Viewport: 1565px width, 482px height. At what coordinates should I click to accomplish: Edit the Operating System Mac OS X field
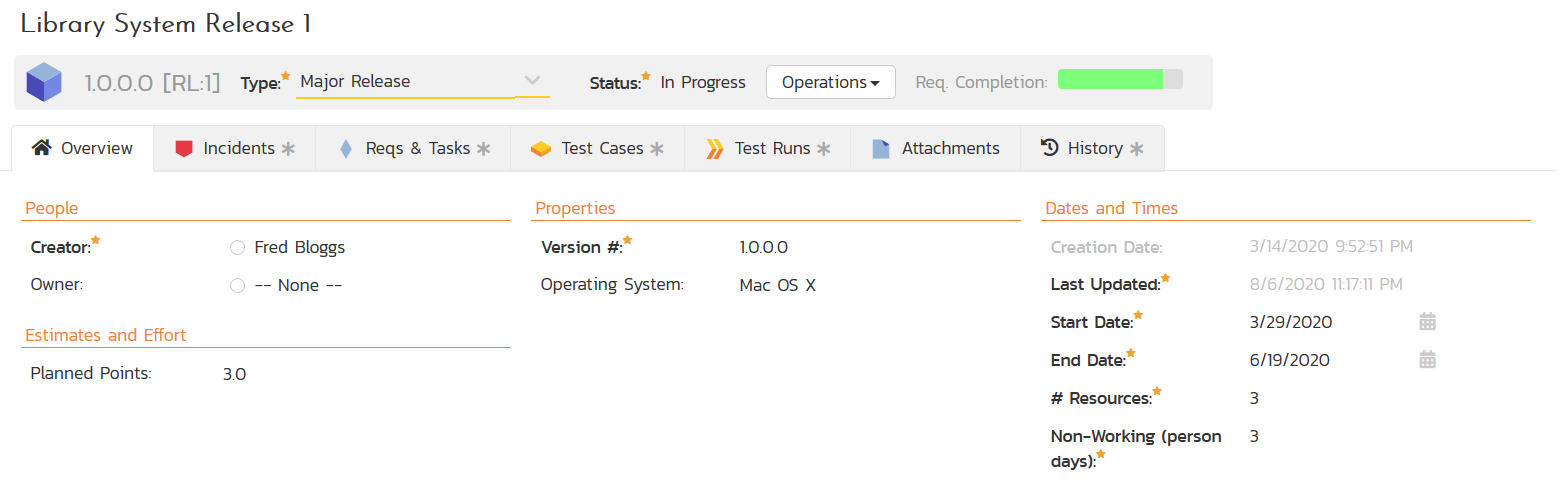pos(777,285)
